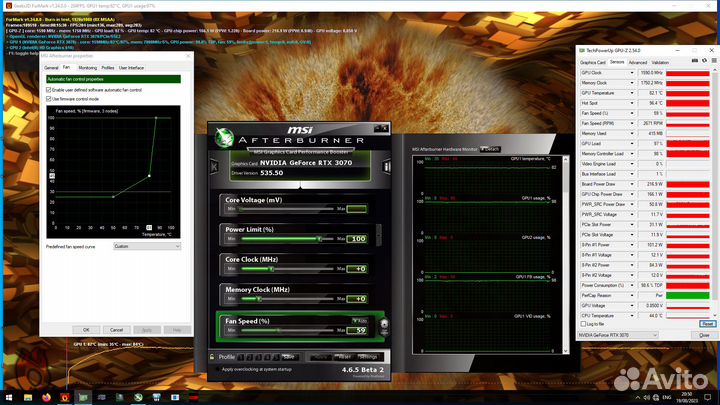
Task: Toggle Apply overclocking at system startup
Action: click(x=218, y=369)
